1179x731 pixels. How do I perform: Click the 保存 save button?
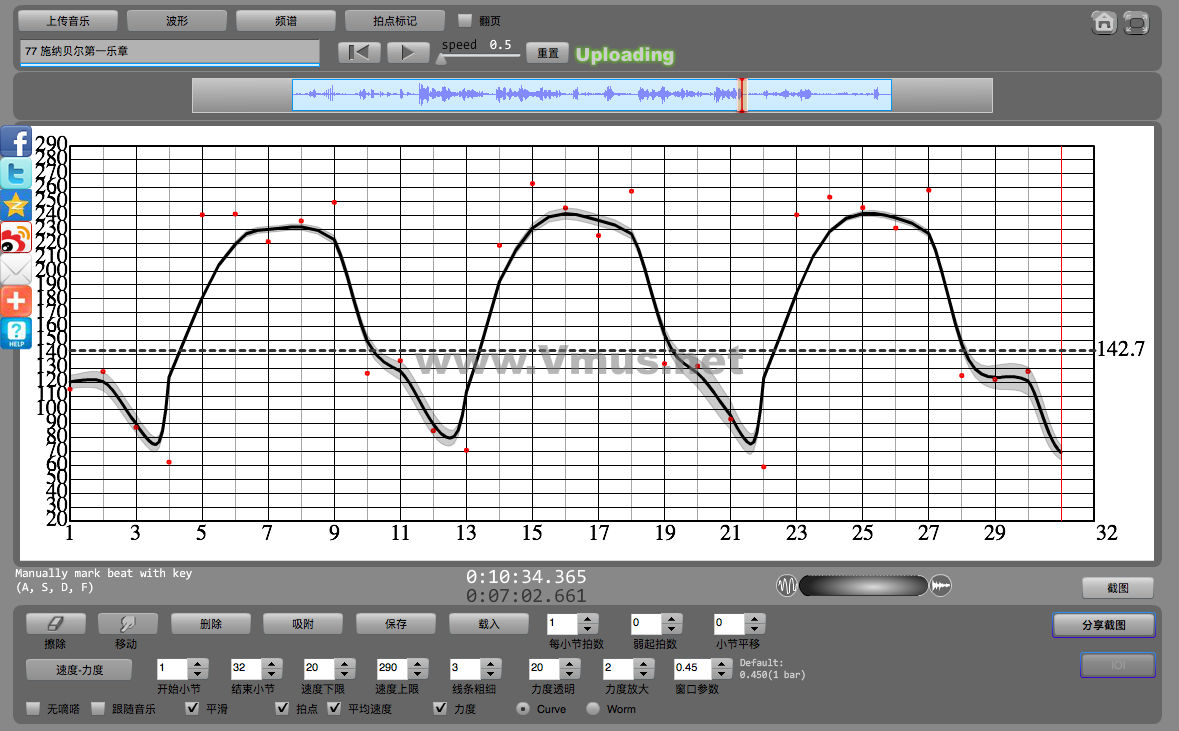[396, 623]
